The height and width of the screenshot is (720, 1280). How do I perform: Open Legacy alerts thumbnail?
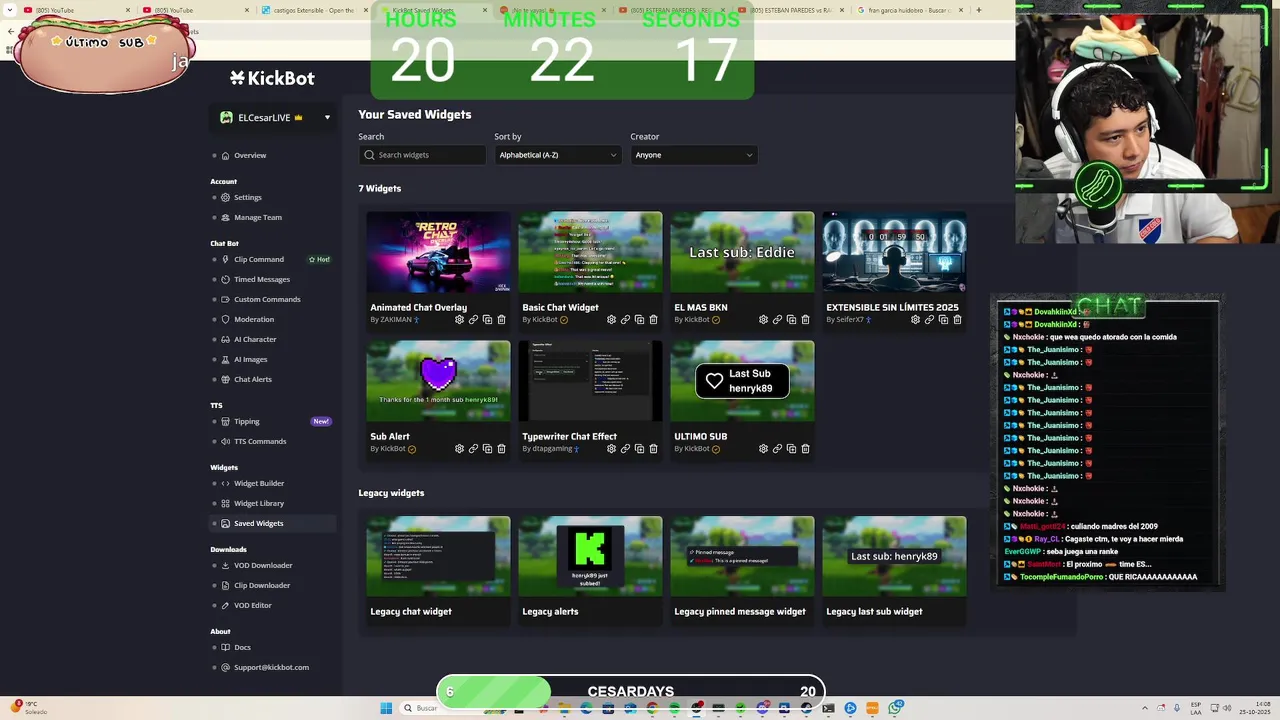click(590, 557)
